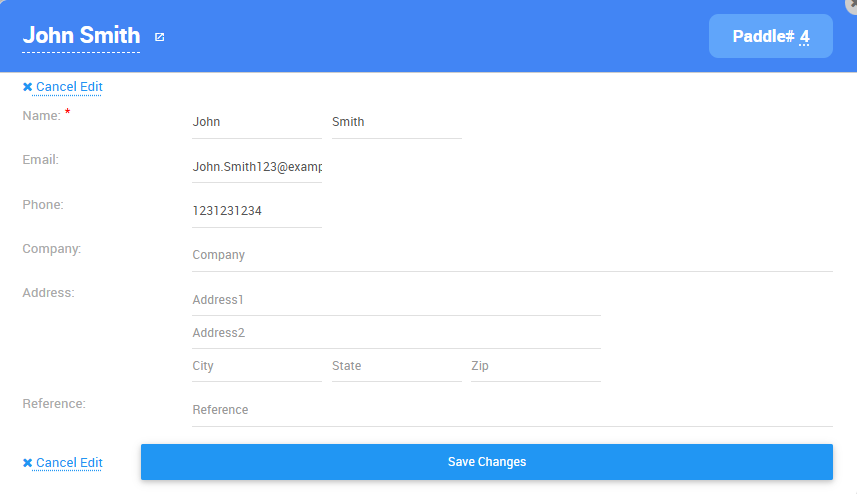Screen dimensions: 857x494
Task: Click the close icon at top-right corner
Action: (x=851, y=3)
